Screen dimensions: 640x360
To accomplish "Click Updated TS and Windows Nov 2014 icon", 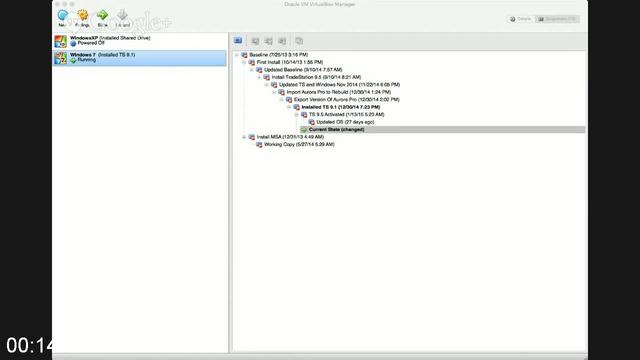I will pyautogui.click(x=274, y=85).
